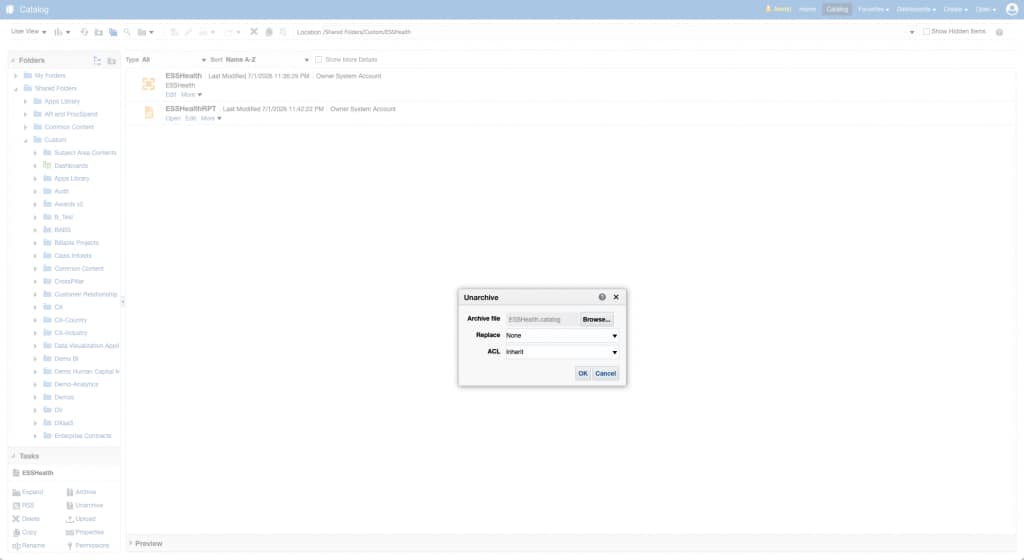Open the Sort Name A-Z dropdown
Screen dimensions: 1024x560
click(x=267, y=59)
